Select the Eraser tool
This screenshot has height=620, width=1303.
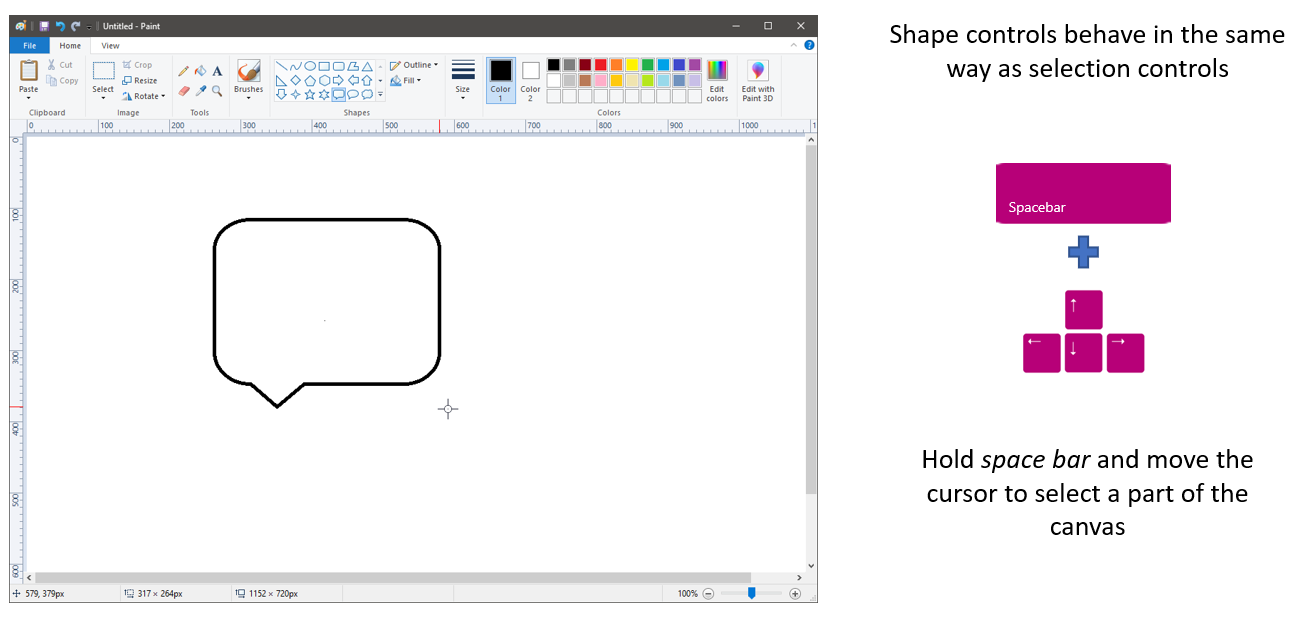coord(183,90)
